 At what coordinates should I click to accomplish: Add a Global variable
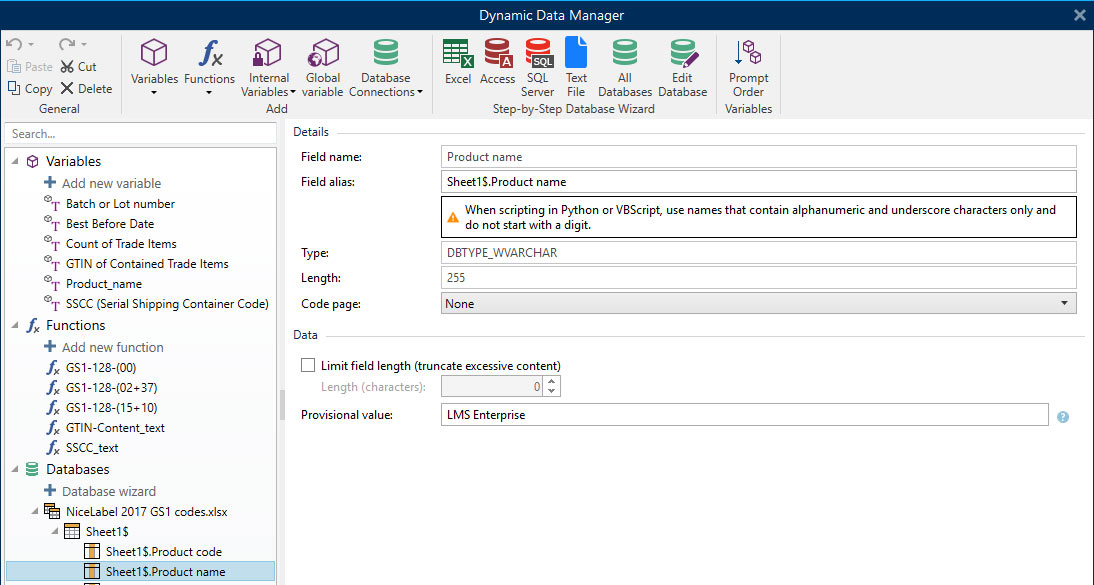pyautogui.click(x=323, y=67)
